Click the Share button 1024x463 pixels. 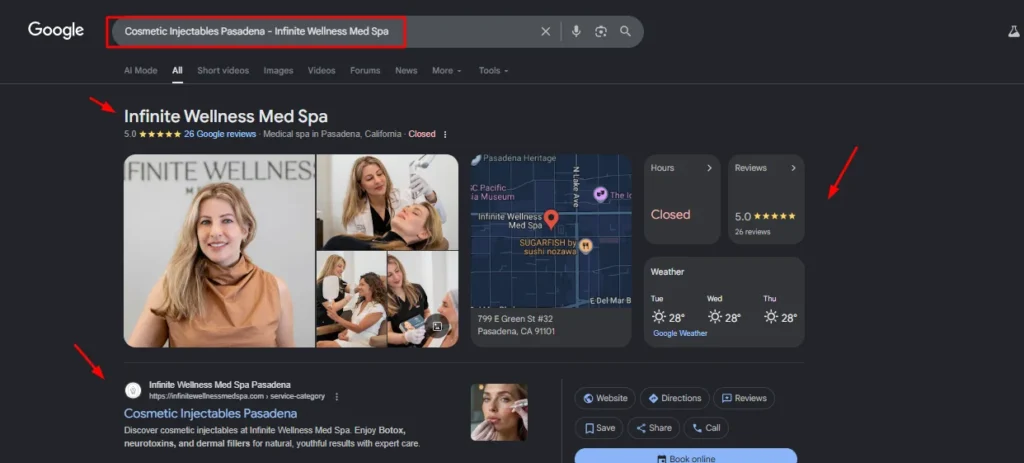(x=654, y=428)
